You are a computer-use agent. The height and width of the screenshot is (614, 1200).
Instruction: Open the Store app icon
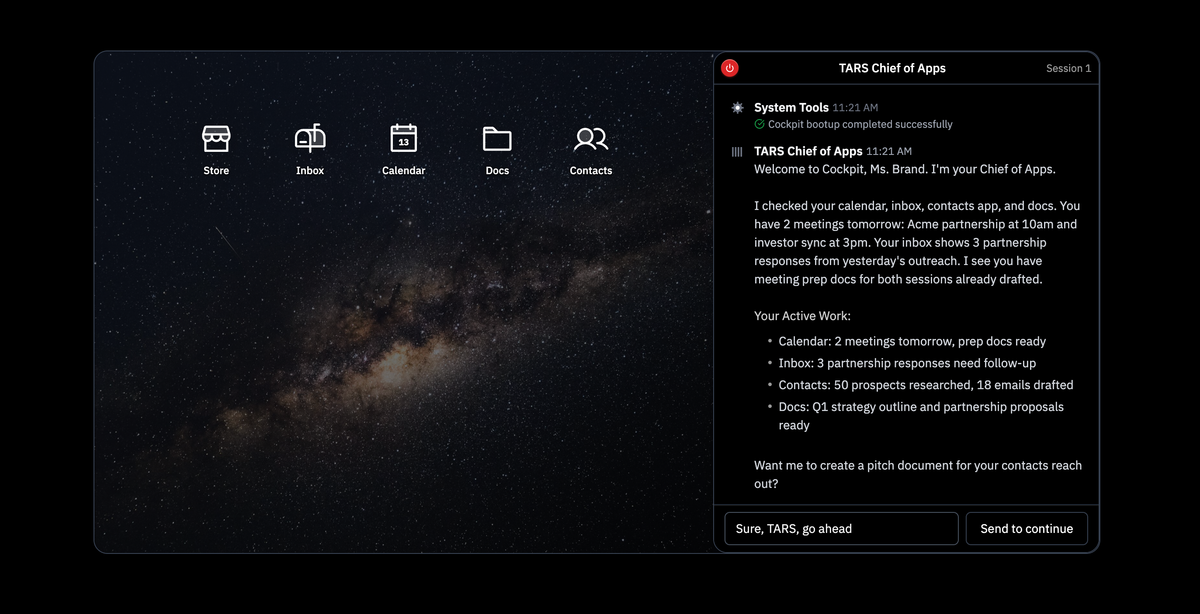[x=216, y=139]
